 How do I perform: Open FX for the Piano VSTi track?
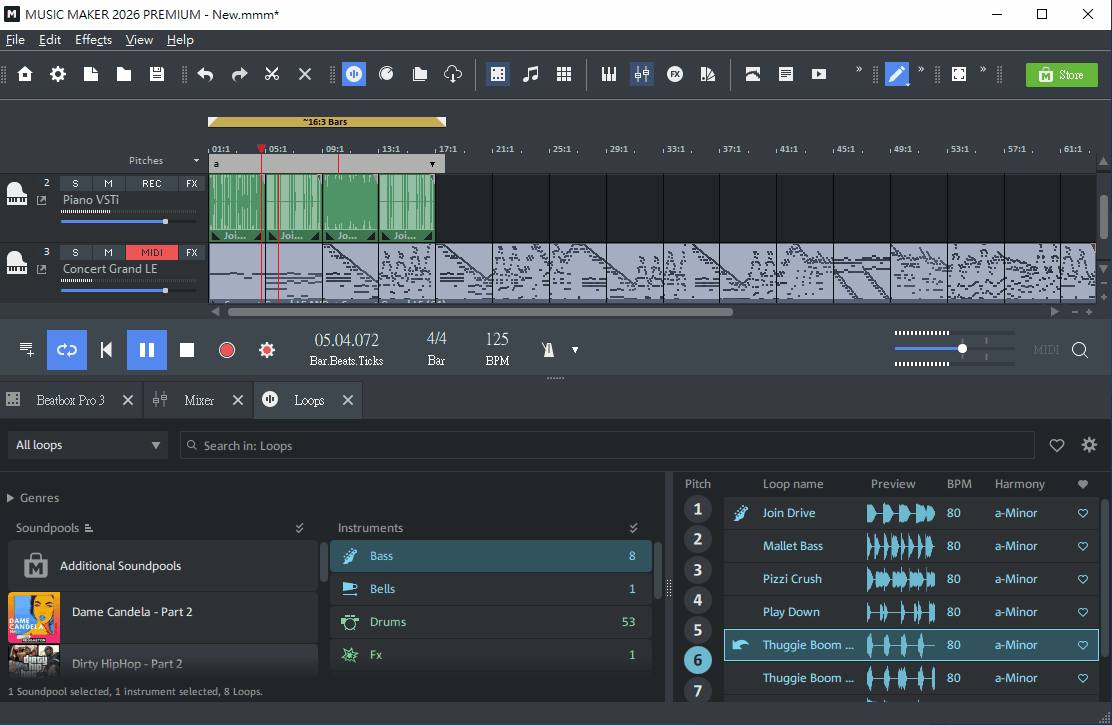tap(191, 183)
